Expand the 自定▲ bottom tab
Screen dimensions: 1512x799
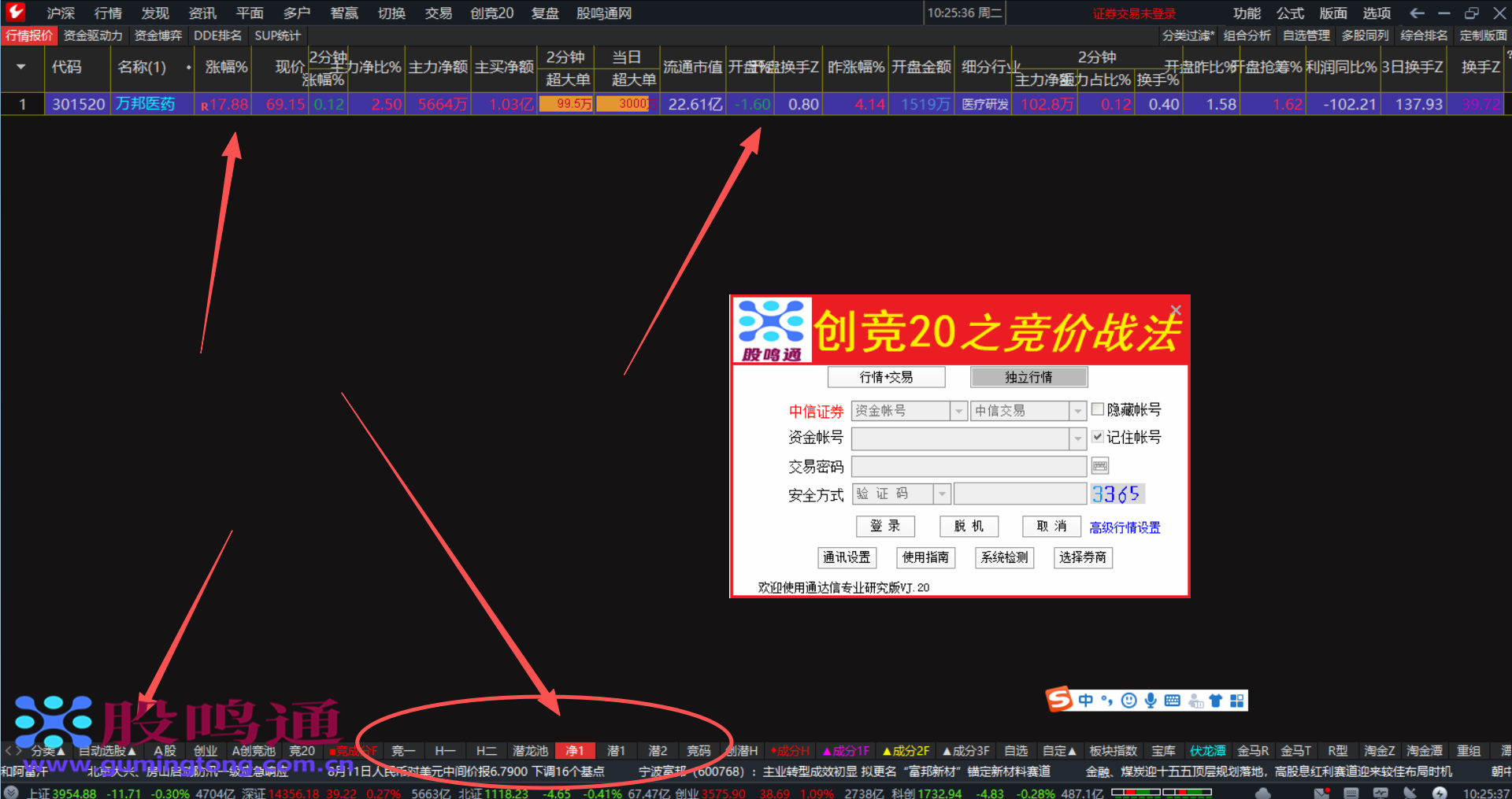[1059, 751]
